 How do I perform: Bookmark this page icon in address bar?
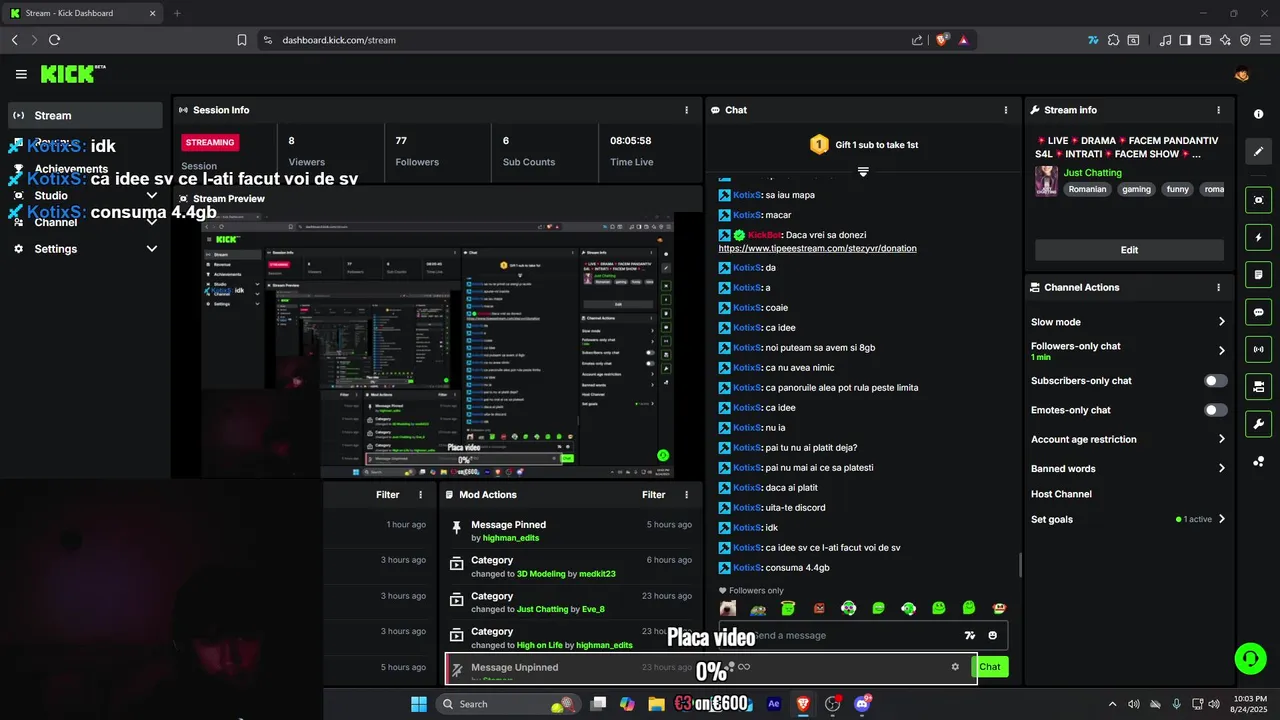241,40
